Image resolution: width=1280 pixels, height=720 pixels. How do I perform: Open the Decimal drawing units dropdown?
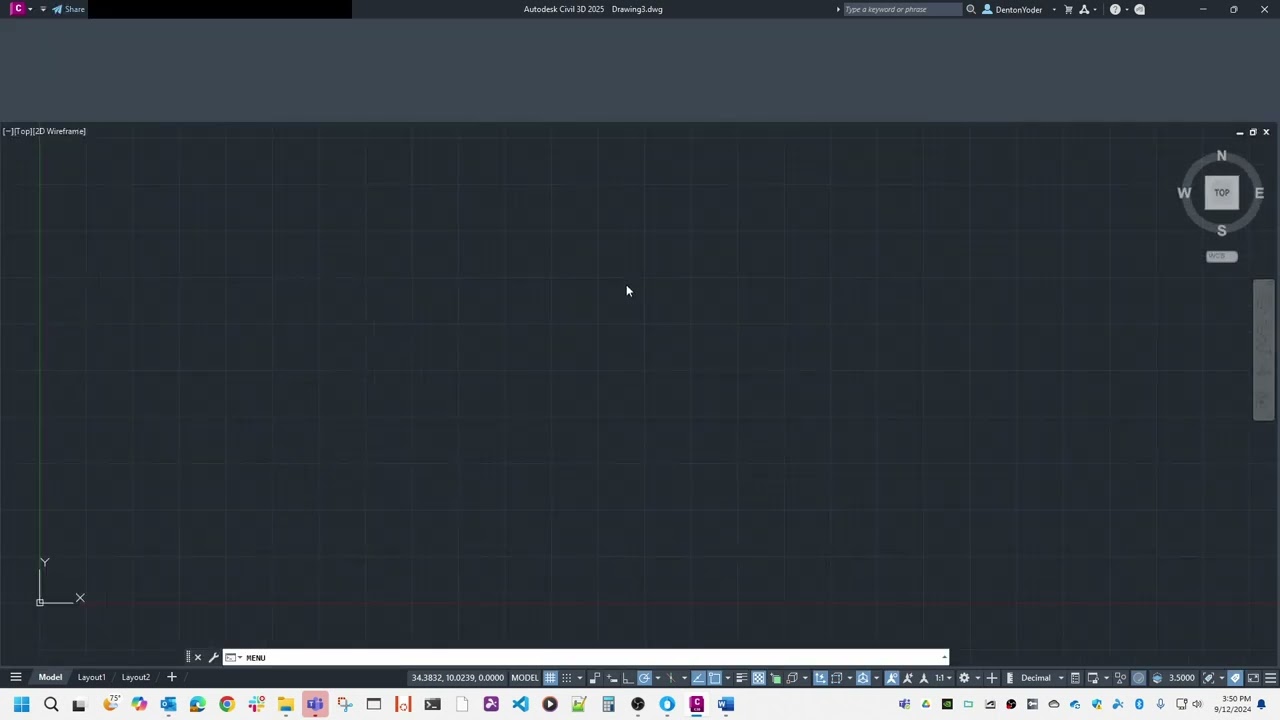point(1040,678)
